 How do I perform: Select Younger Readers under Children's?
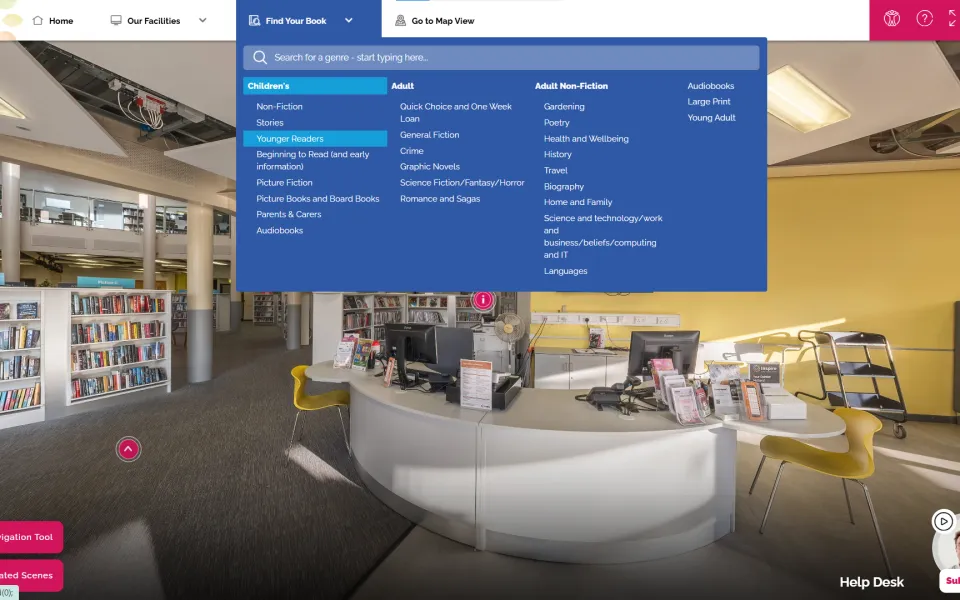pos(290,139)
